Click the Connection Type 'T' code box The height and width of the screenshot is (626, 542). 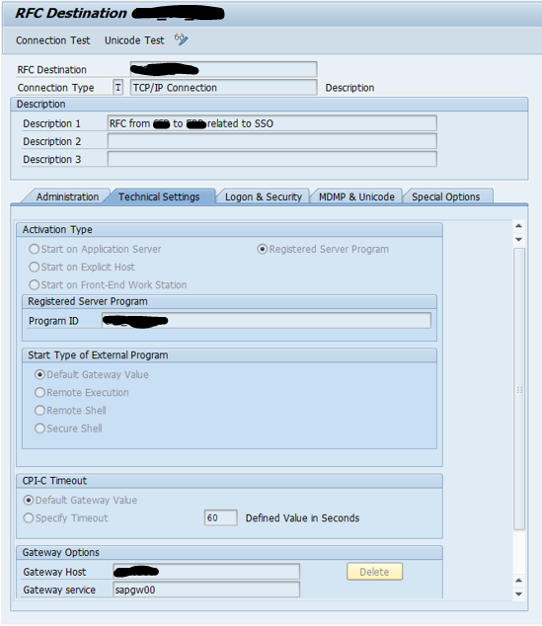point(118,87)
